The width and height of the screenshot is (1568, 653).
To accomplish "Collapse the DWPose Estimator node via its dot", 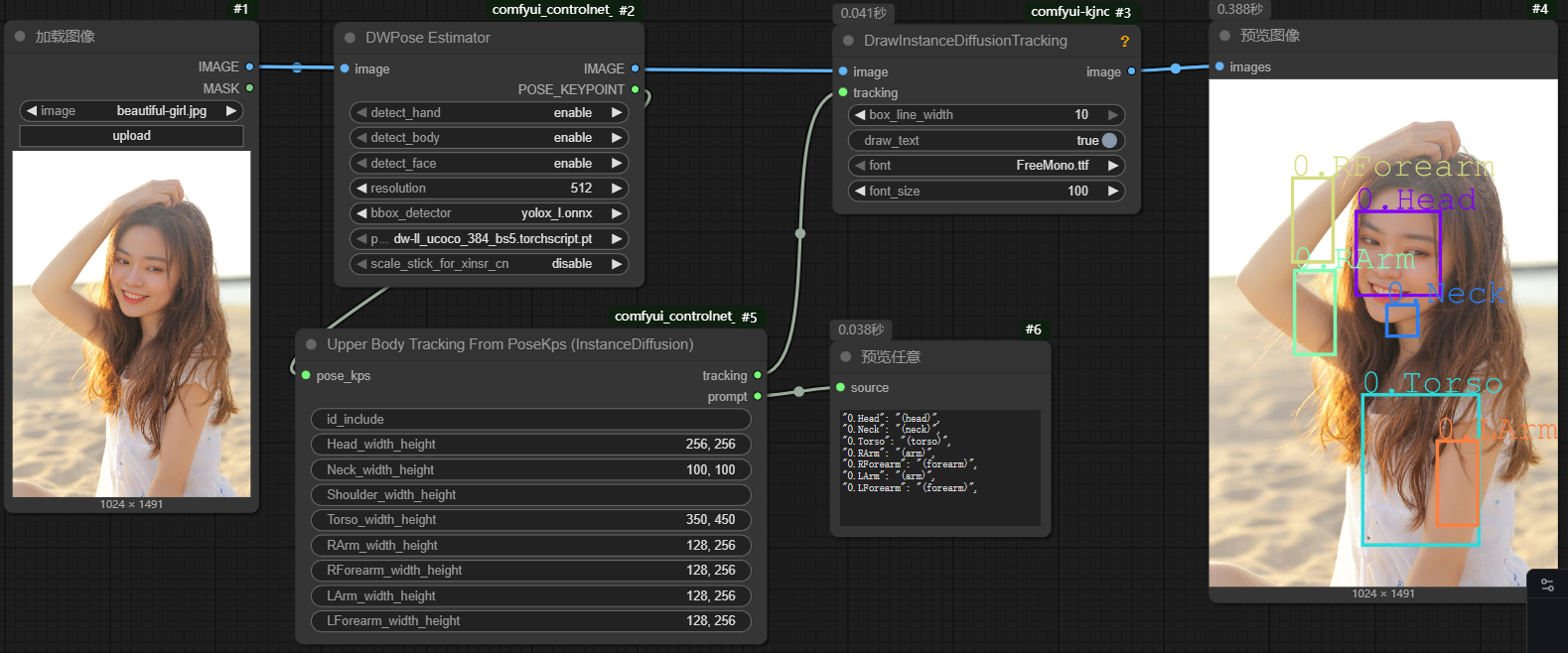I will coord(350,38).
